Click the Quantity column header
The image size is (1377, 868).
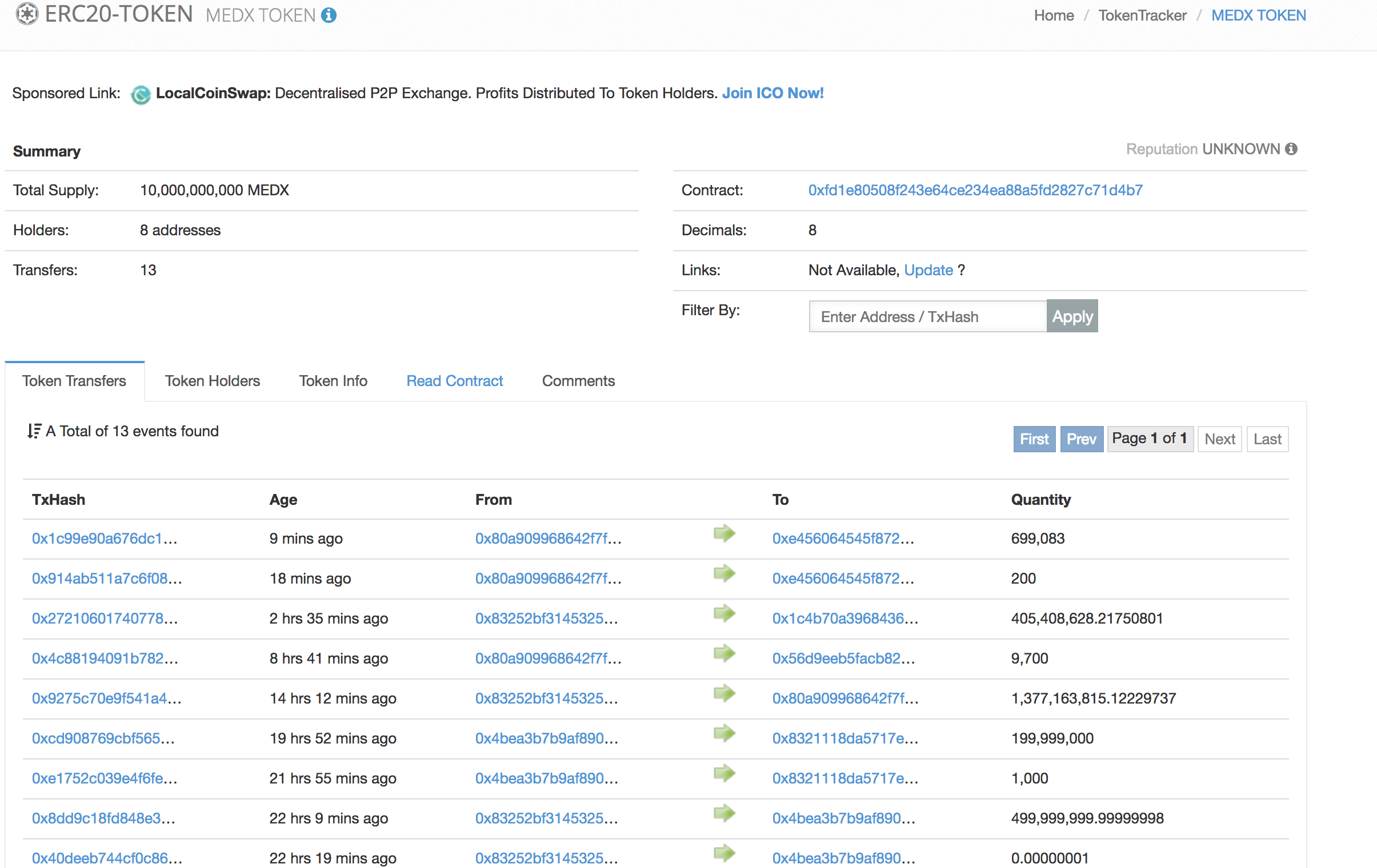[x=1041, y=500]
